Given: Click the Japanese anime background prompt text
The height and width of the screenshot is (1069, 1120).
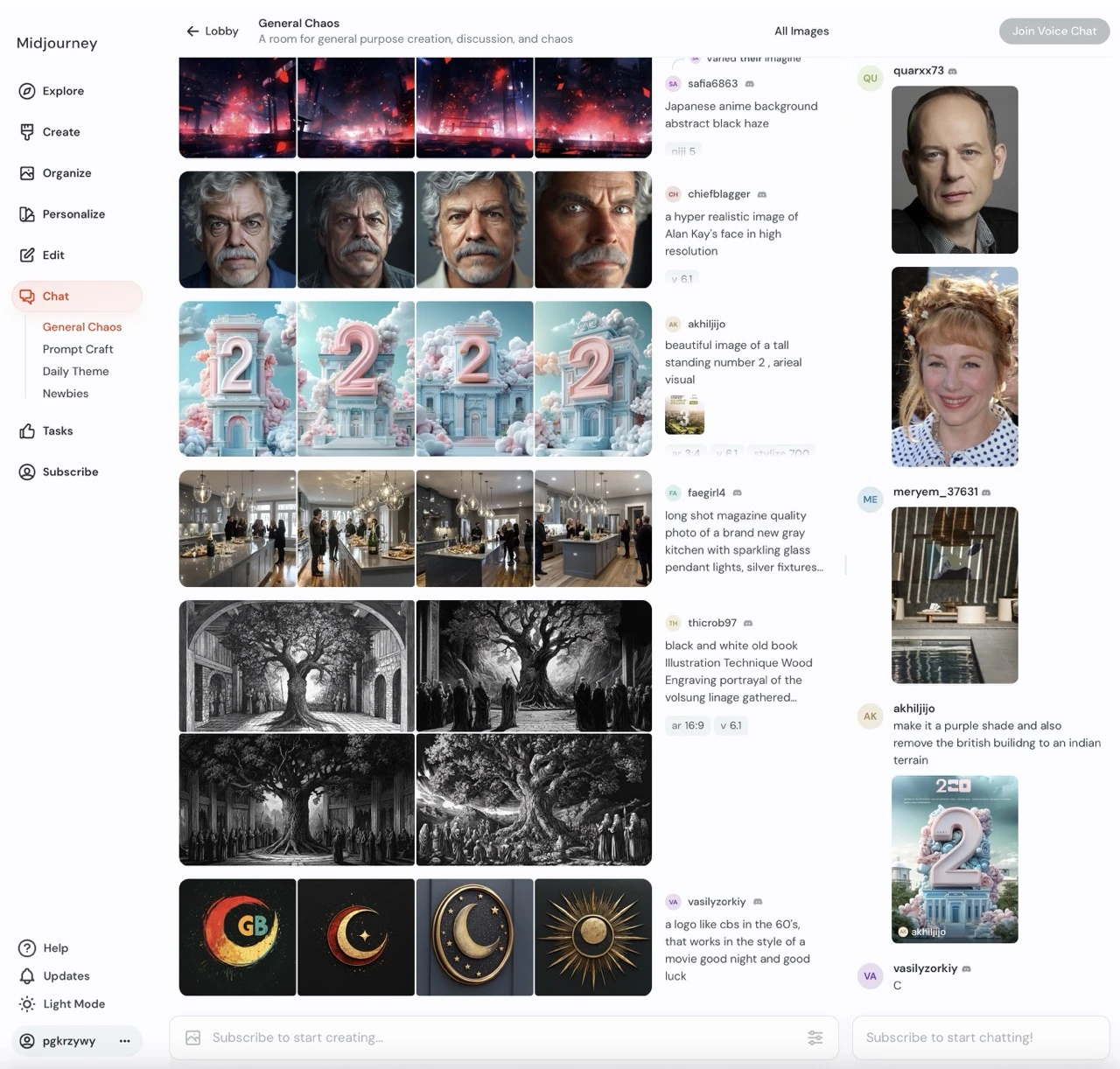Looking at the screenshot, I should click(x=741, y=115).
